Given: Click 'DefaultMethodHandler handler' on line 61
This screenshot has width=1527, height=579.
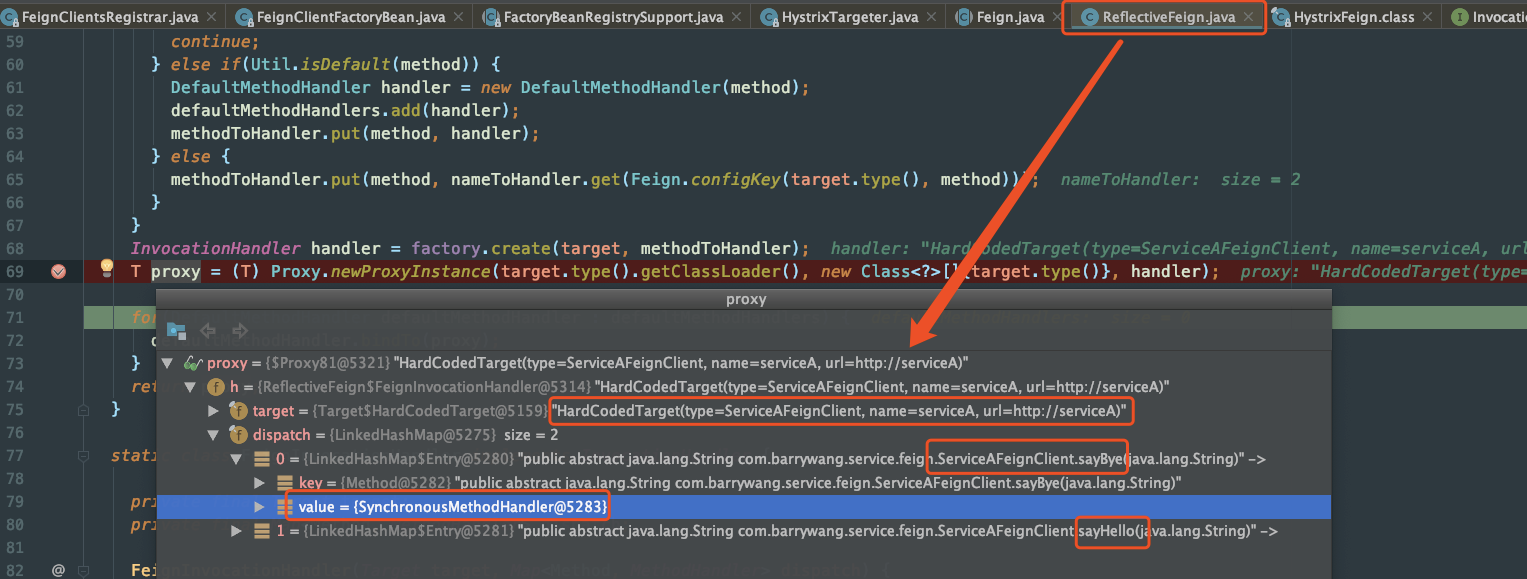Looking at the screenshot, I should click(x=311, y=87).
